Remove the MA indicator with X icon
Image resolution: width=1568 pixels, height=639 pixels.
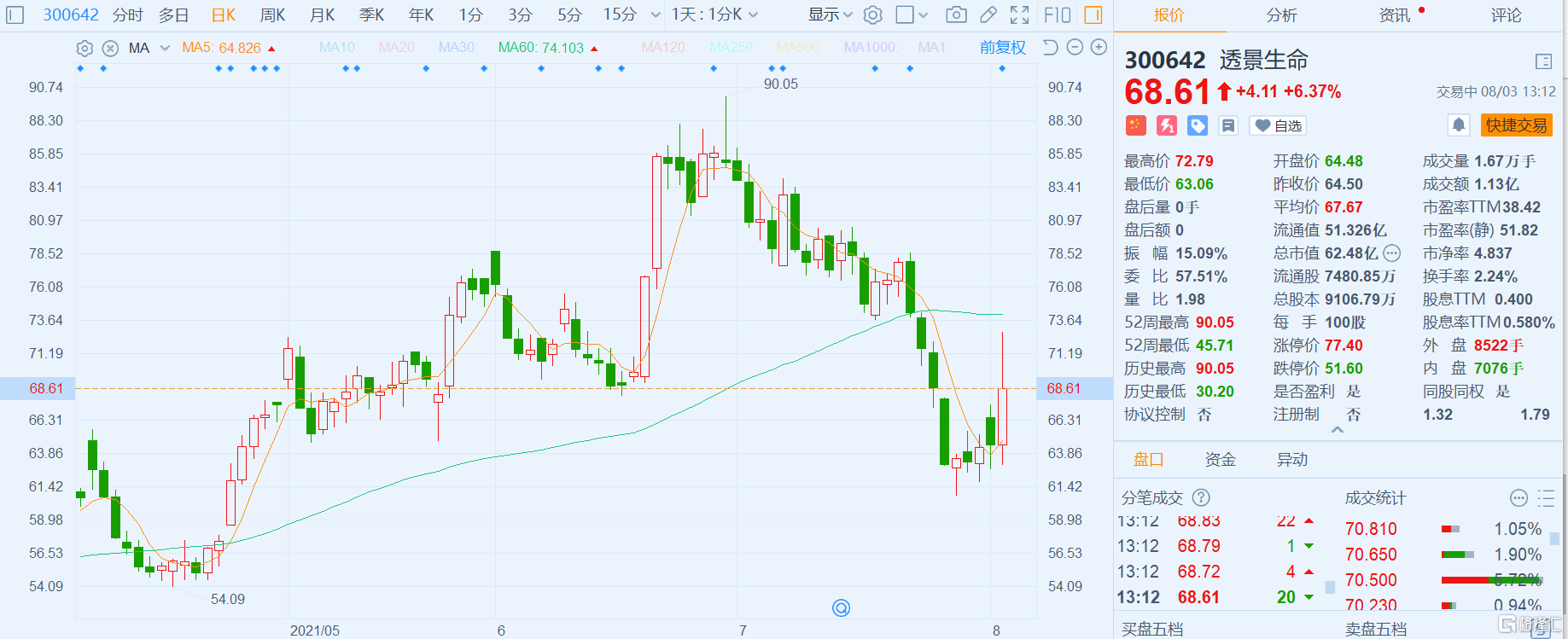(x=110, y=49)
